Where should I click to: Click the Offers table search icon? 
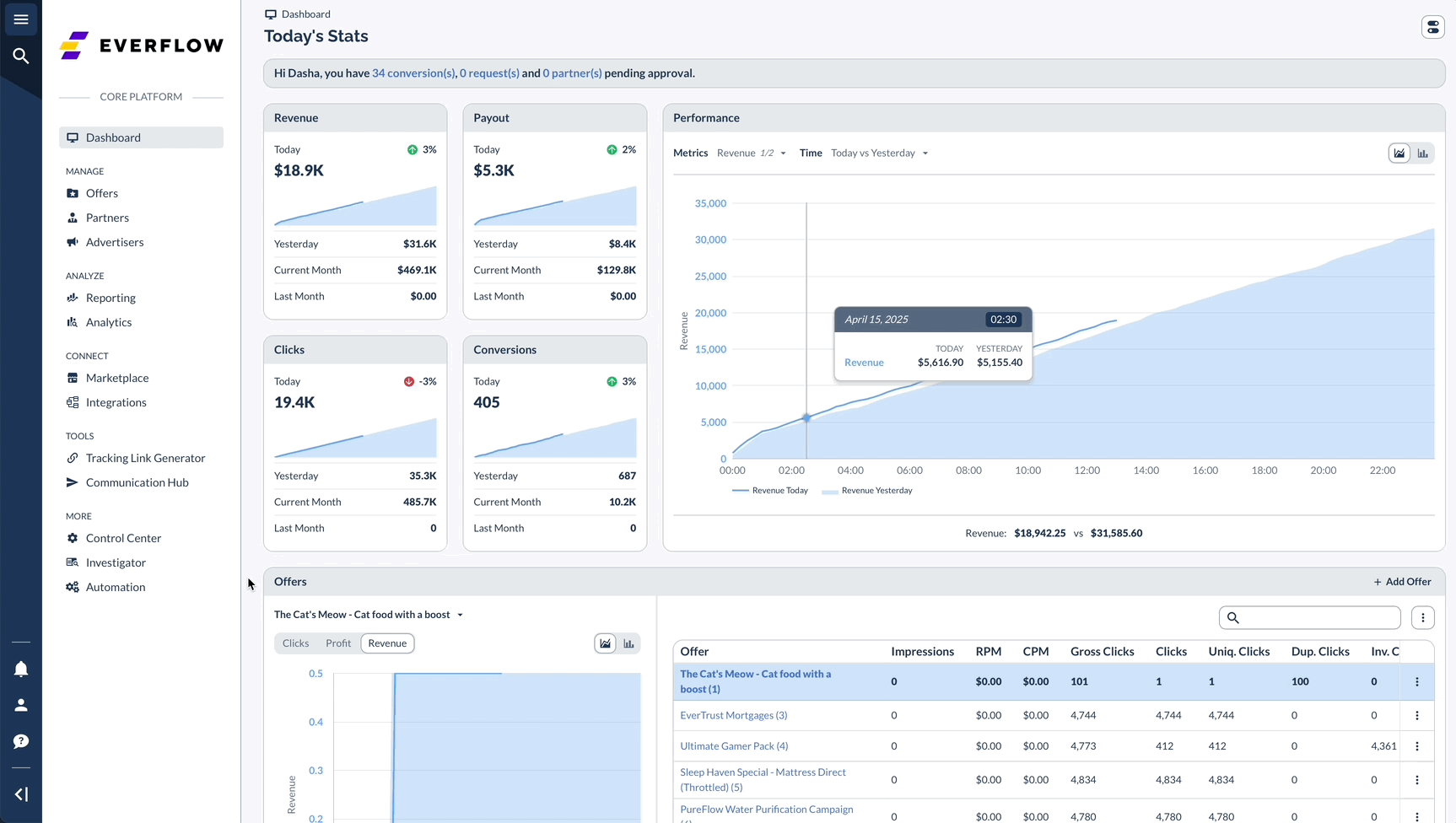coord(1233,618)
